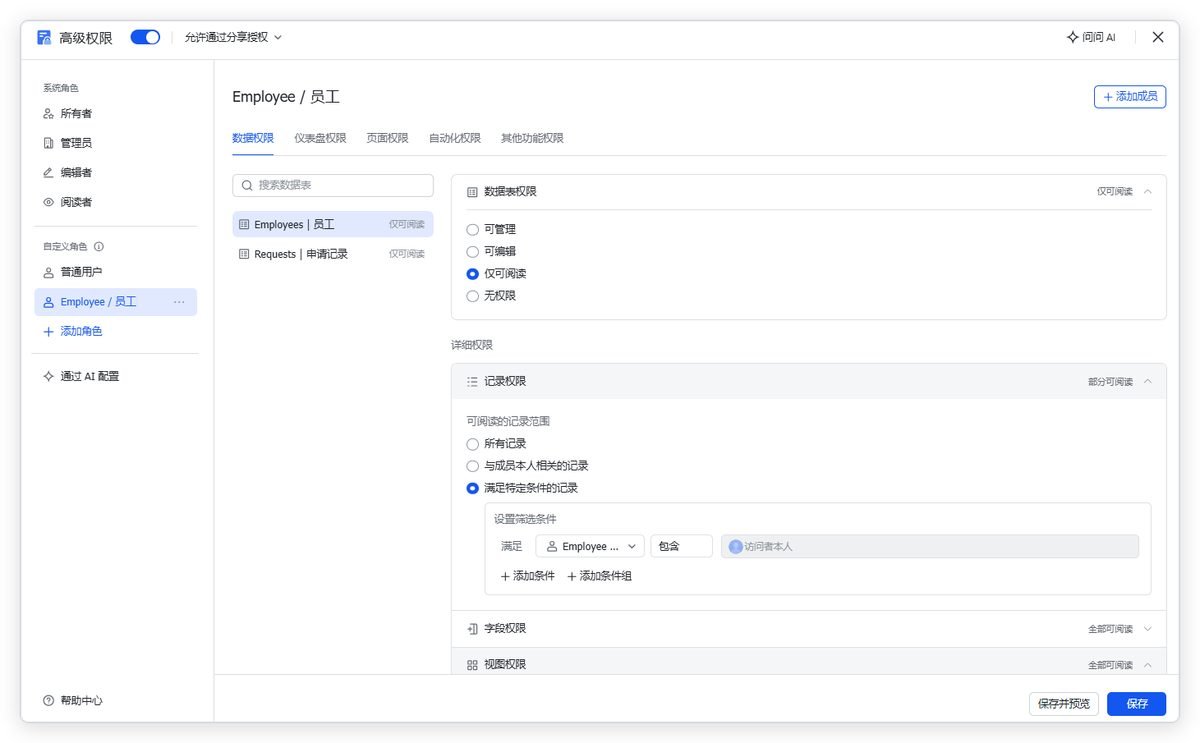Click the 通过 AI 配置 sparkle icon

(48, 376)
